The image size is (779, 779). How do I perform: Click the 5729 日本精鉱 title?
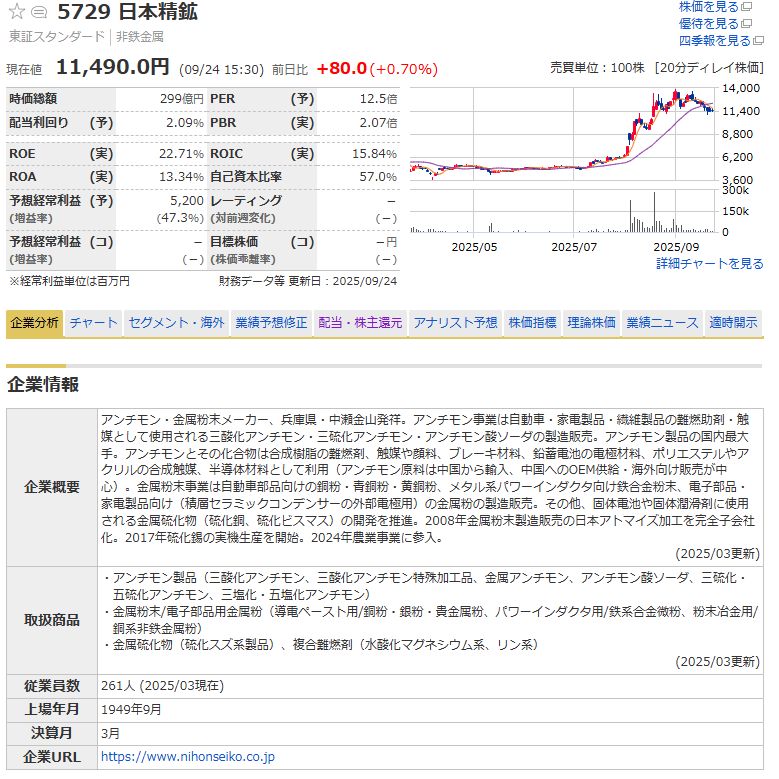click(127, 11)
